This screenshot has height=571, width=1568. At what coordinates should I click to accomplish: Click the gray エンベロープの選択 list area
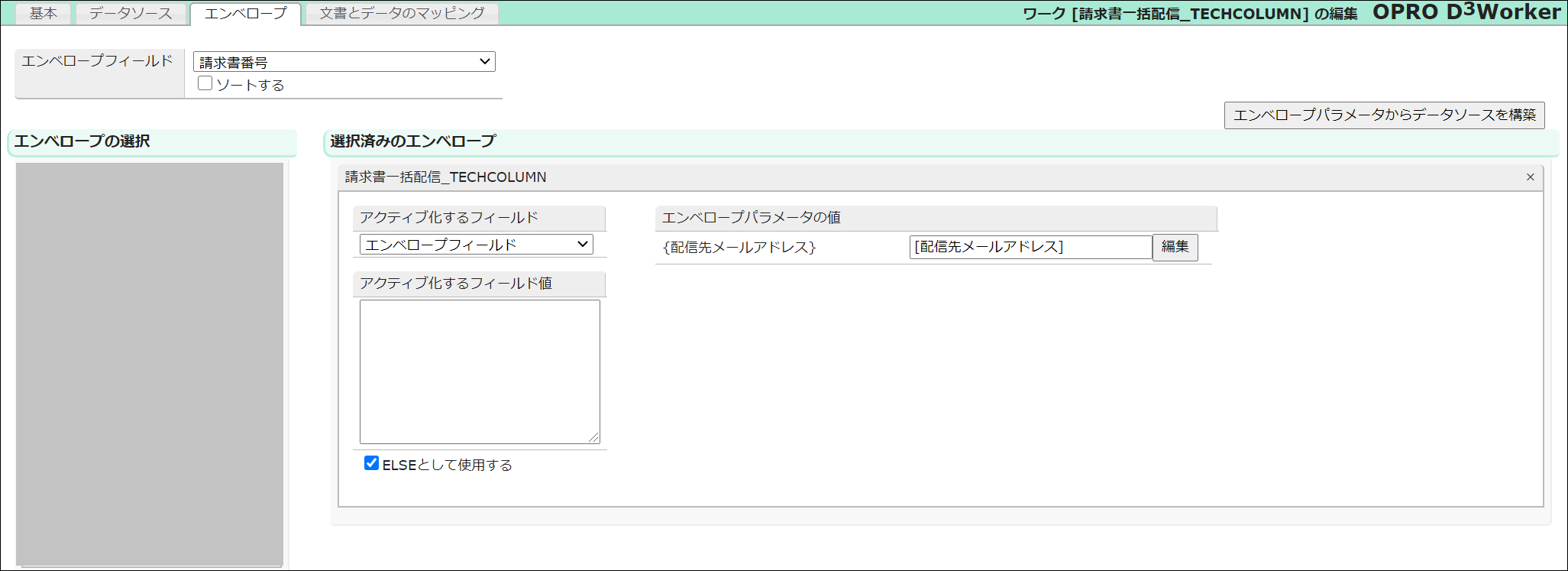coord(150,364)
